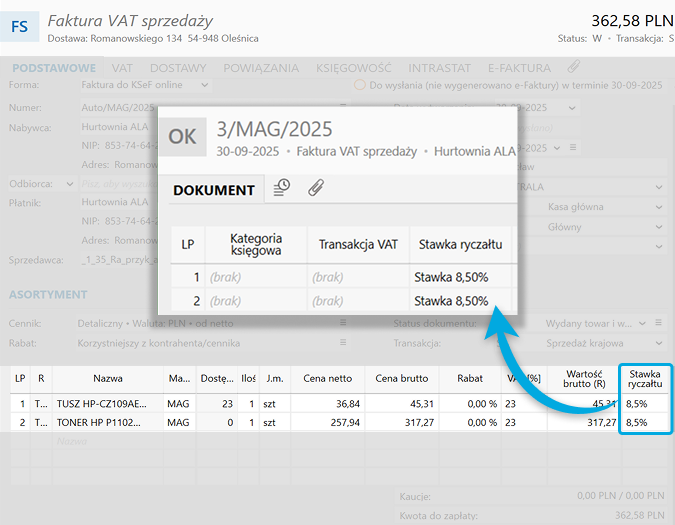Open the 'Kasa główna' dropdown
This screenshot has height=525, width=675.
[659, 206]
